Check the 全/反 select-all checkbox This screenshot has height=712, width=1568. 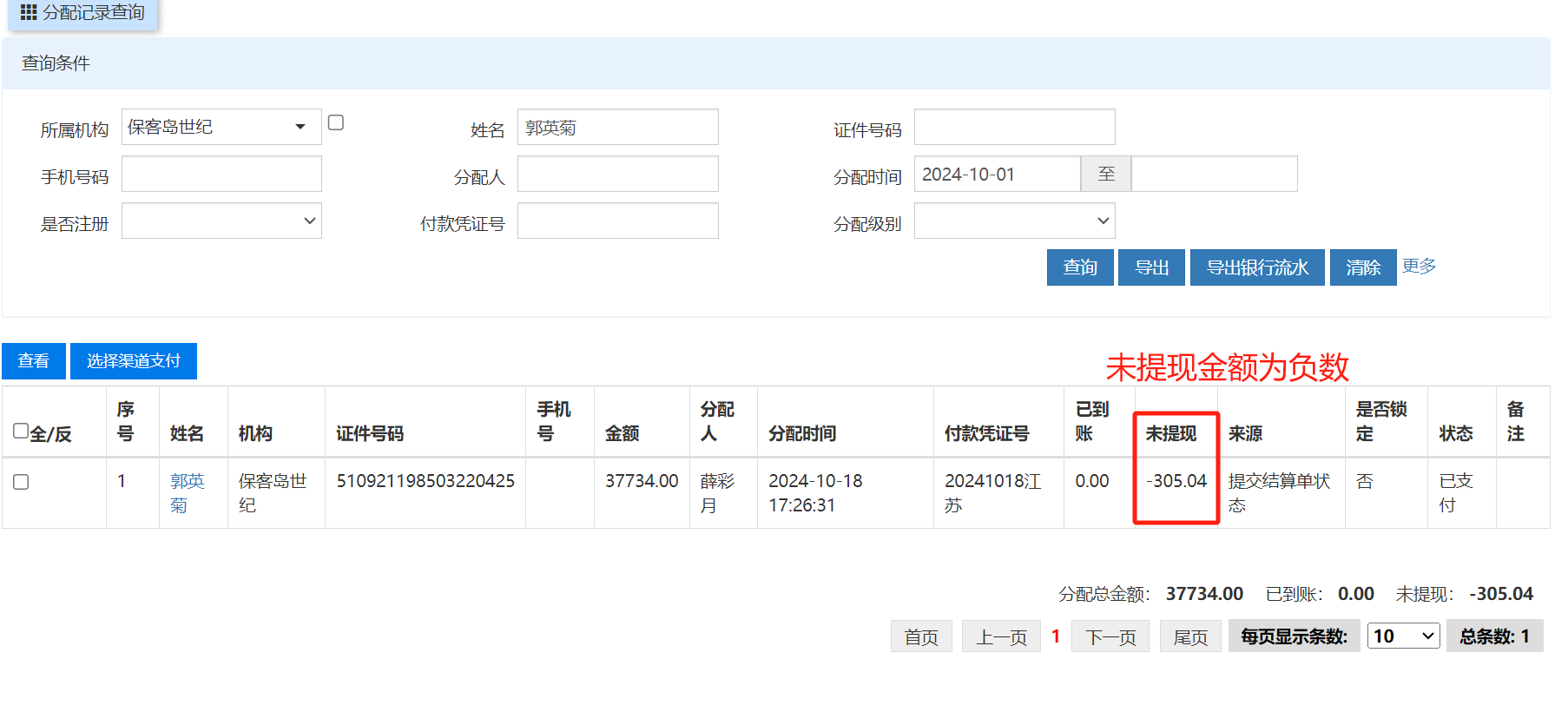[x=21, y=431]
